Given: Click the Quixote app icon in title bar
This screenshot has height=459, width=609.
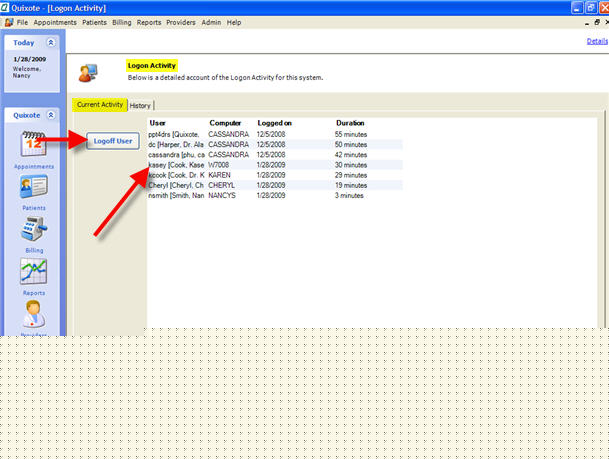Looking at the screenshot, I should pyautogui.click(x=5, y=7).
